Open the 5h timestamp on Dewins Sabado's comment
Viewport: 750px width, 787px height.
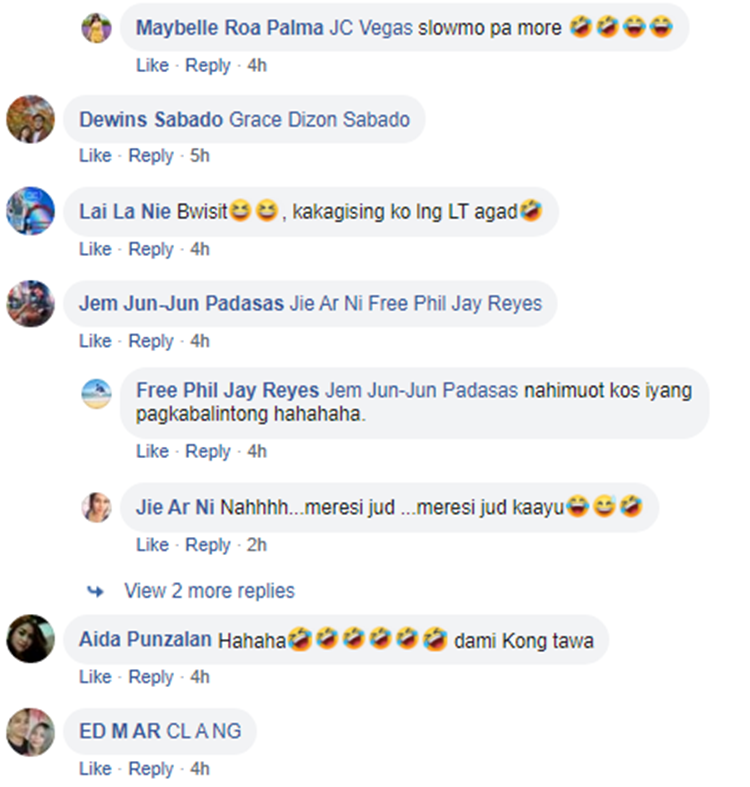[200, 156]
